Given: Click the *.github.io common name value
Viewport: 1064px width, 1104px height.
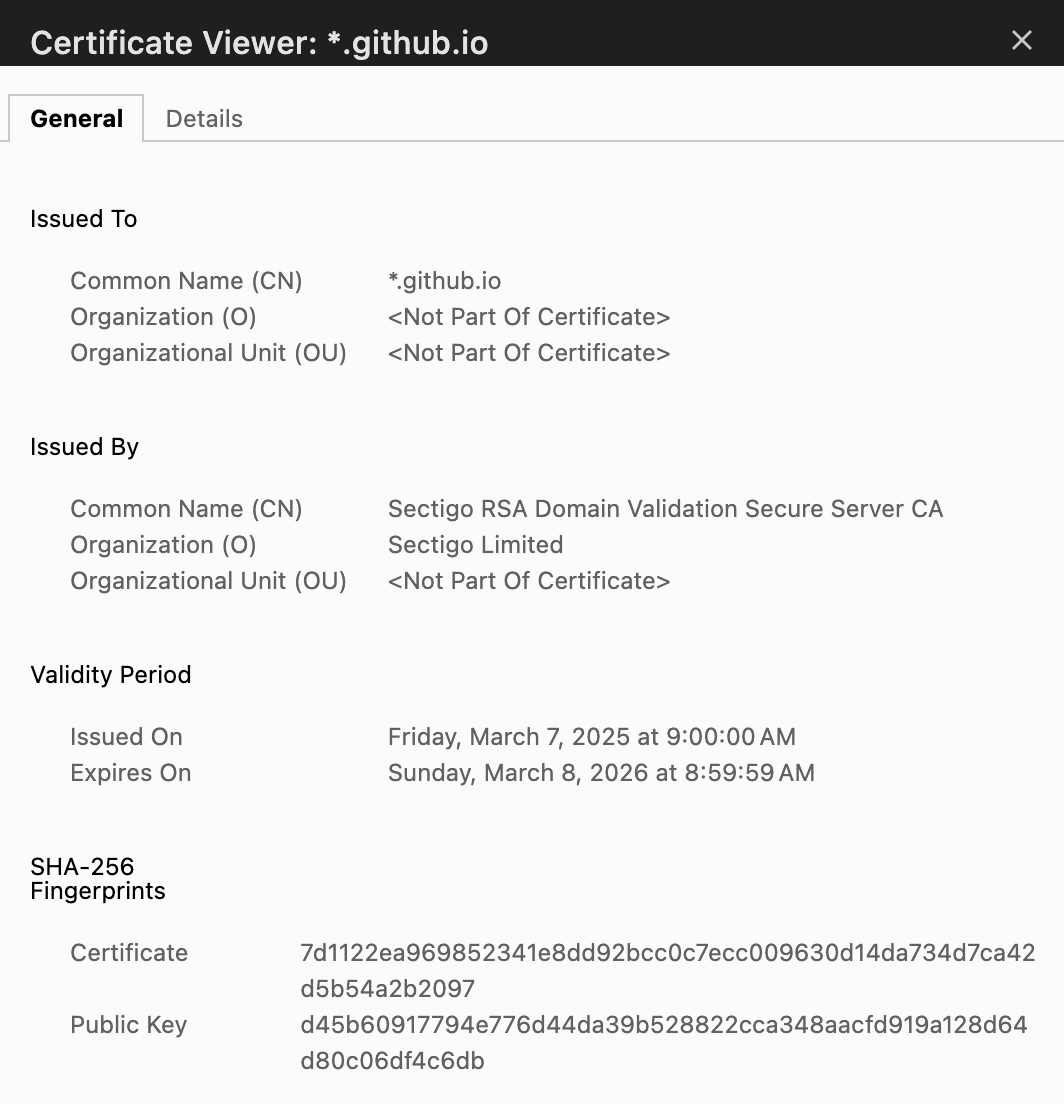Looking at the screenshot, I should (444, 281).
